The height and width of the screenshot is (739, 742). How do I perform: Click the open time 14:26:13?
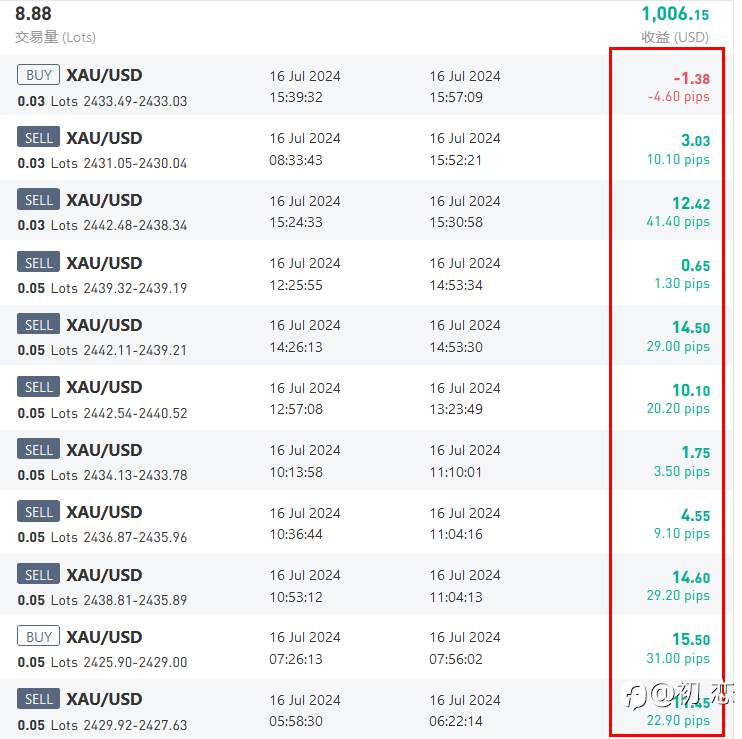click(296, 347)
